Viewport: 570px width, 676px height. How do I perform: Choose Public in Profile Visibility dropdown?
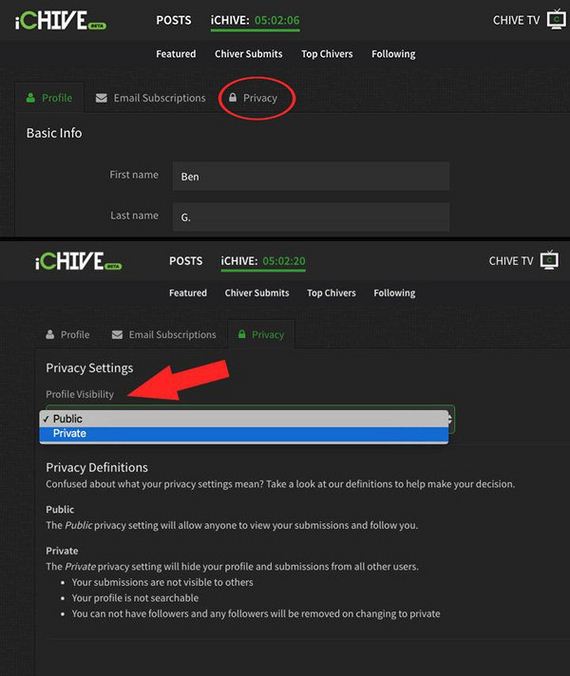click(x=244, y=419)
